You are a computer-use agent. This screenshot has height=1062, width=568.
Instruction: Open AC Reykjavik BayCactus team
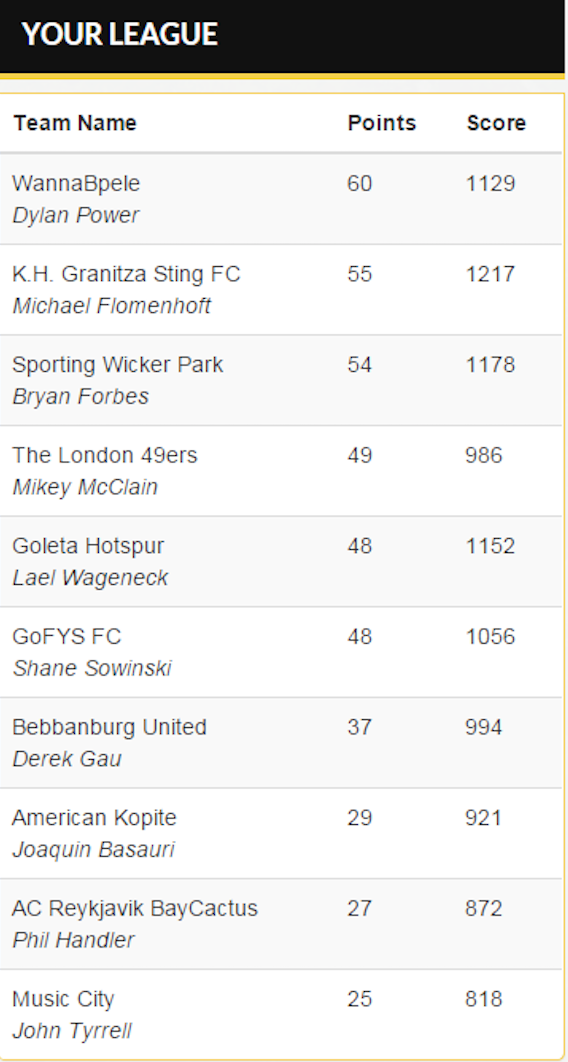(x=135, y=908)
